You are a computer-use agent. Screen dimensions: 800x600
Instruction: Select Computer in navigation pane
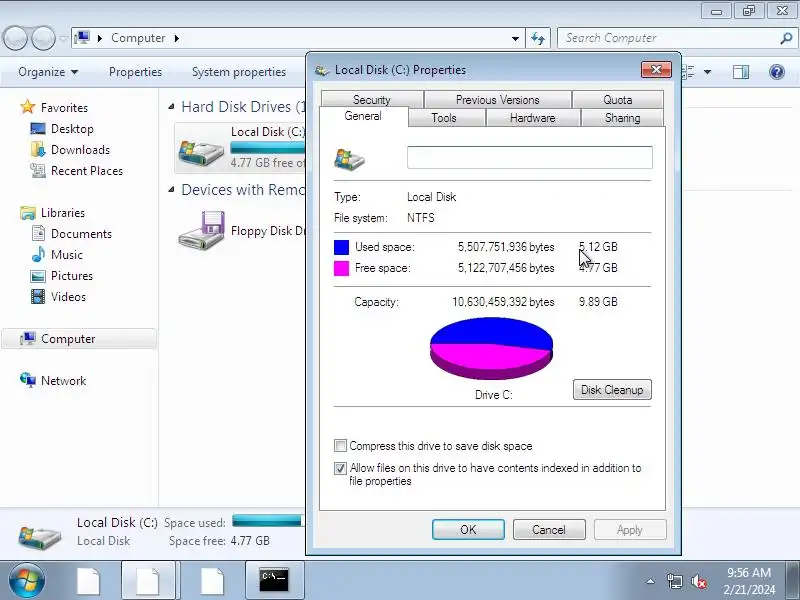79,339
